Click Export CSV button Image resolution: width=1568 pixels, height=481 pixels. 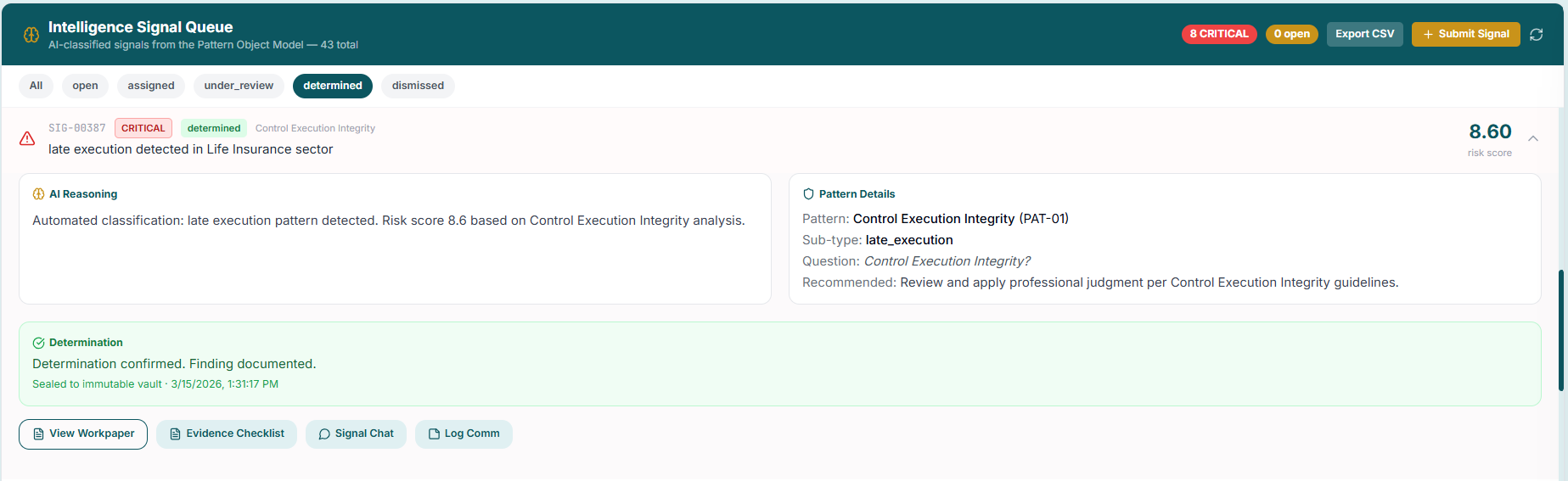tap(1364, 34)
